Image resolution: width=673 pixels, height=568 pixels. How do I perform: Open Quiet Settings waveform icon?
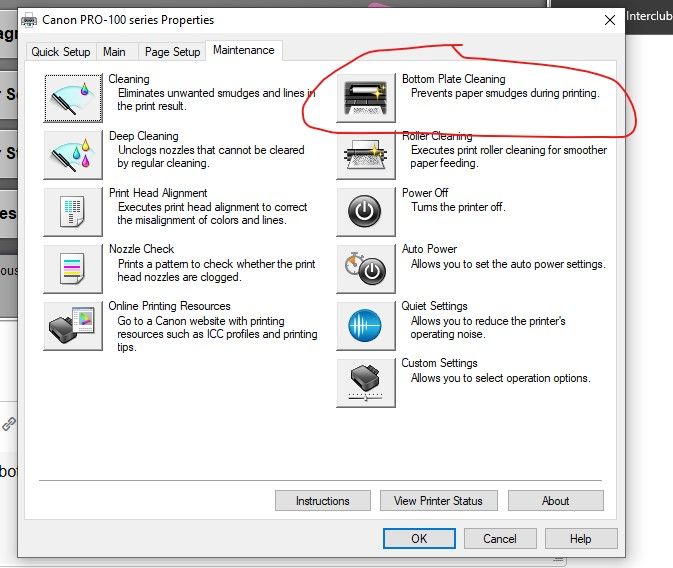pyautogui.click(x=366, y=326)
